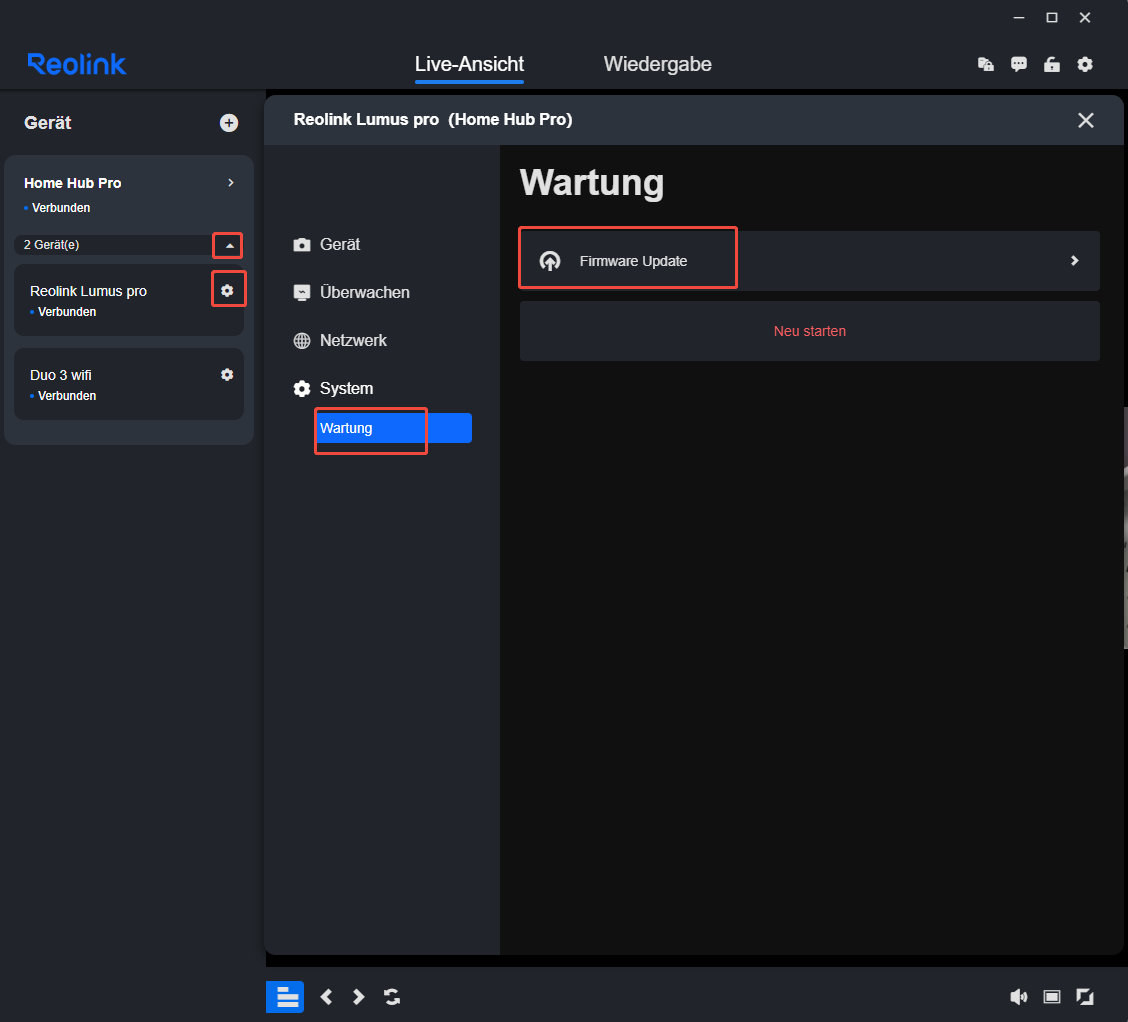Open the language translation icon
The width and height of the screenshot is (1128, 1022).
pyautogui.click(x=986, y=64)
